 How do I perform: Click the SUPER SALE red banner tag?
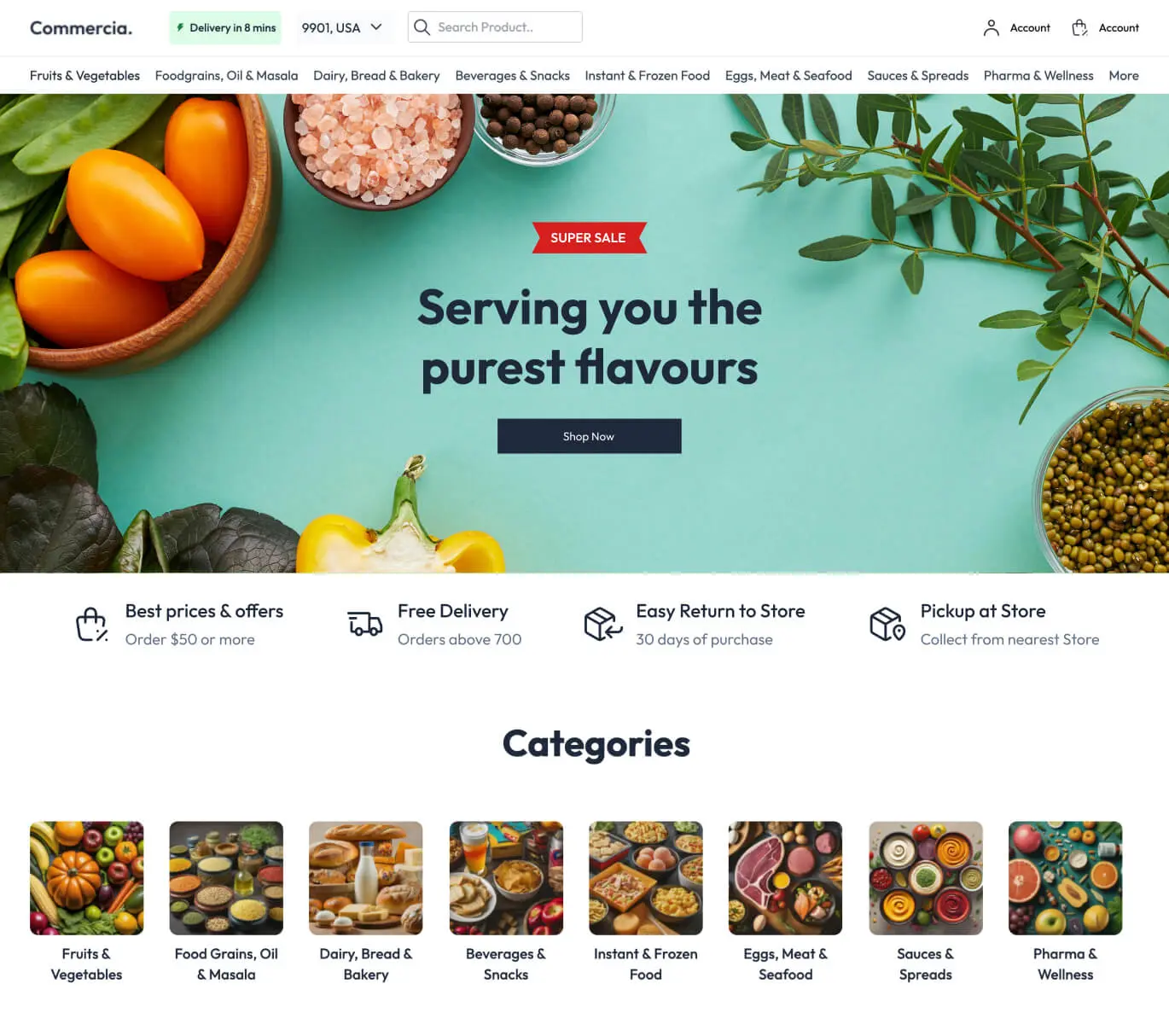pos(589,238)
